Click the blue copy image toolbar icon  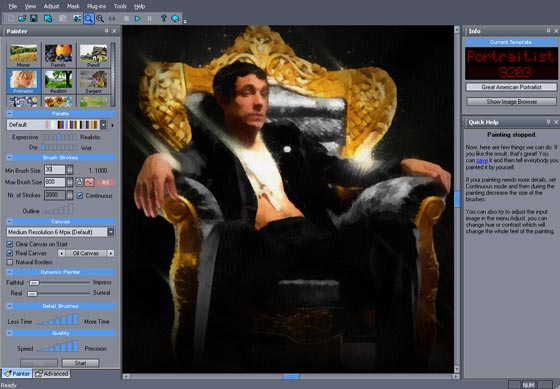48,18
